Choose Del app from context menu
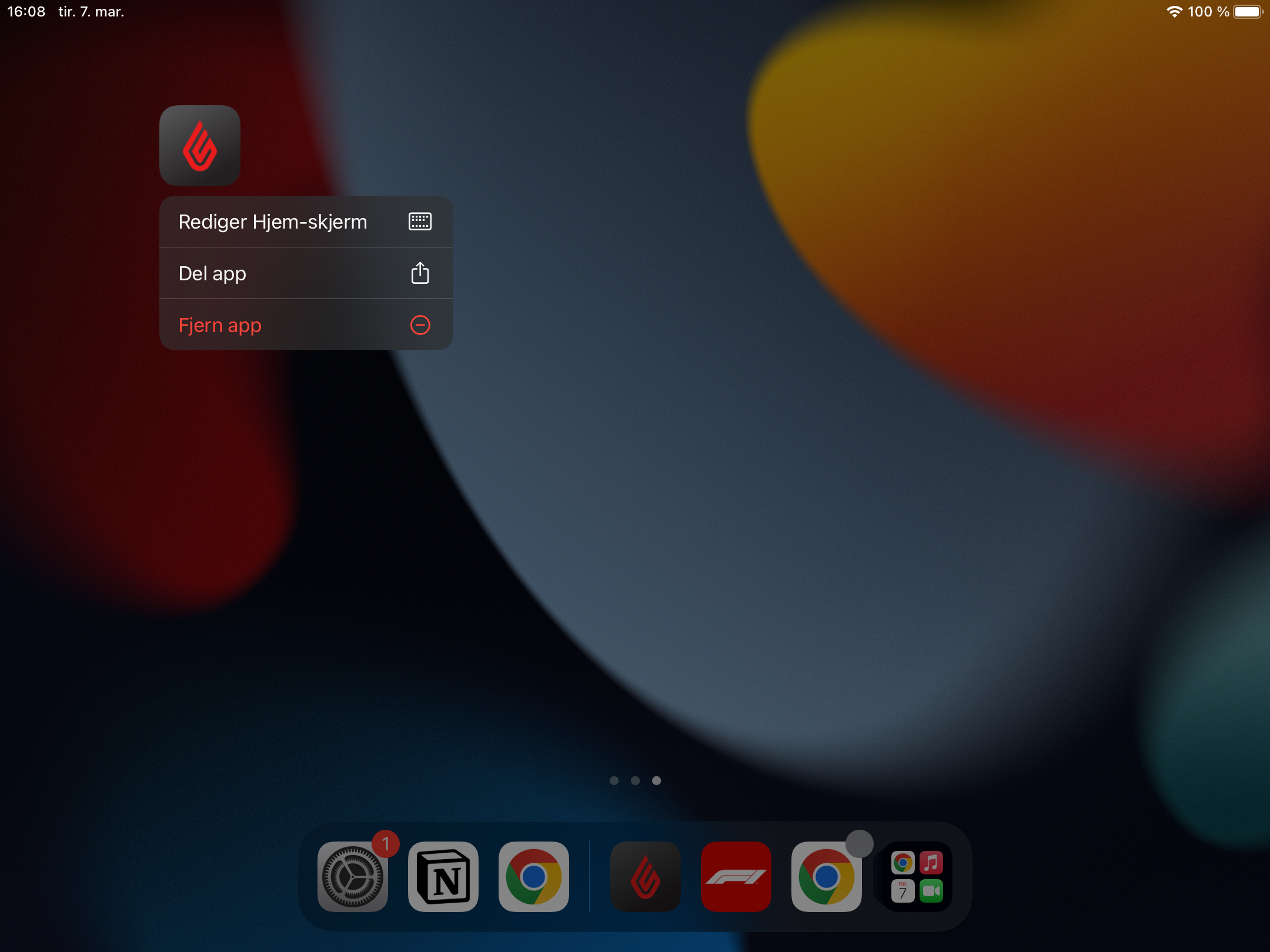 (306, 273)
